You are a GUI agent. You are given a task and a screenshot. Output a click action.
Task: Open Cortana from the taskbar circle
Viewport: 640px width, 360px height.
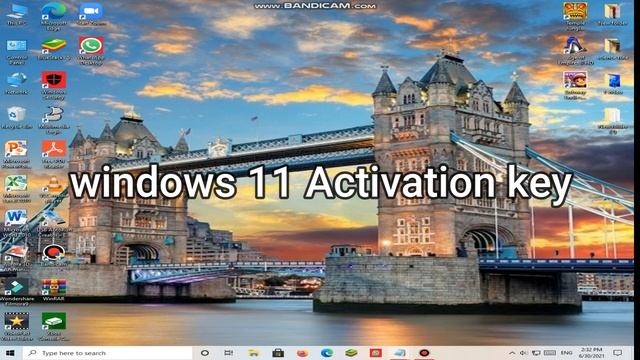pos(205,353)
